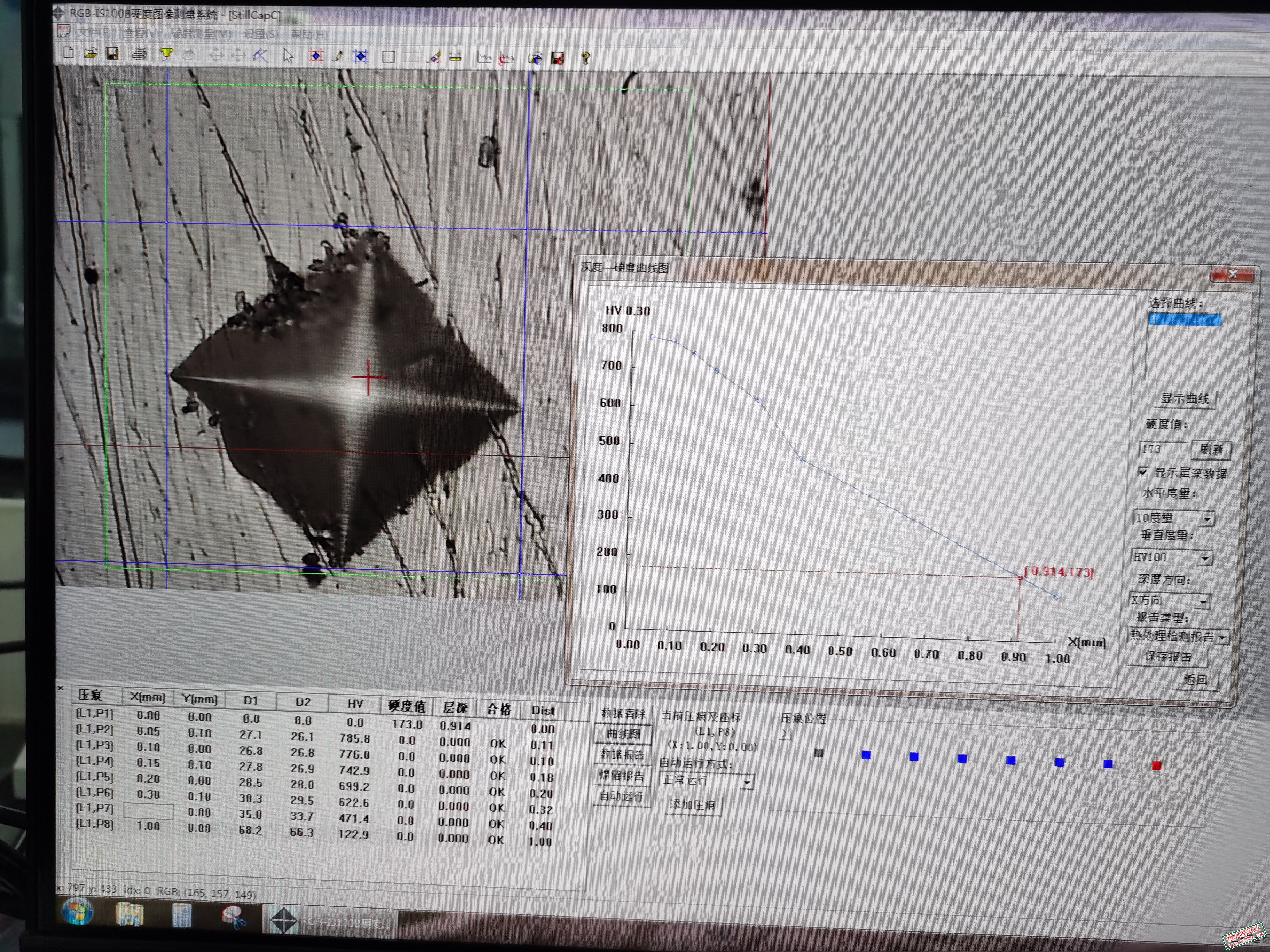Viewport: 1270px width, 952px height.
Task: Select the rectangle box tool
Action: 388,57
